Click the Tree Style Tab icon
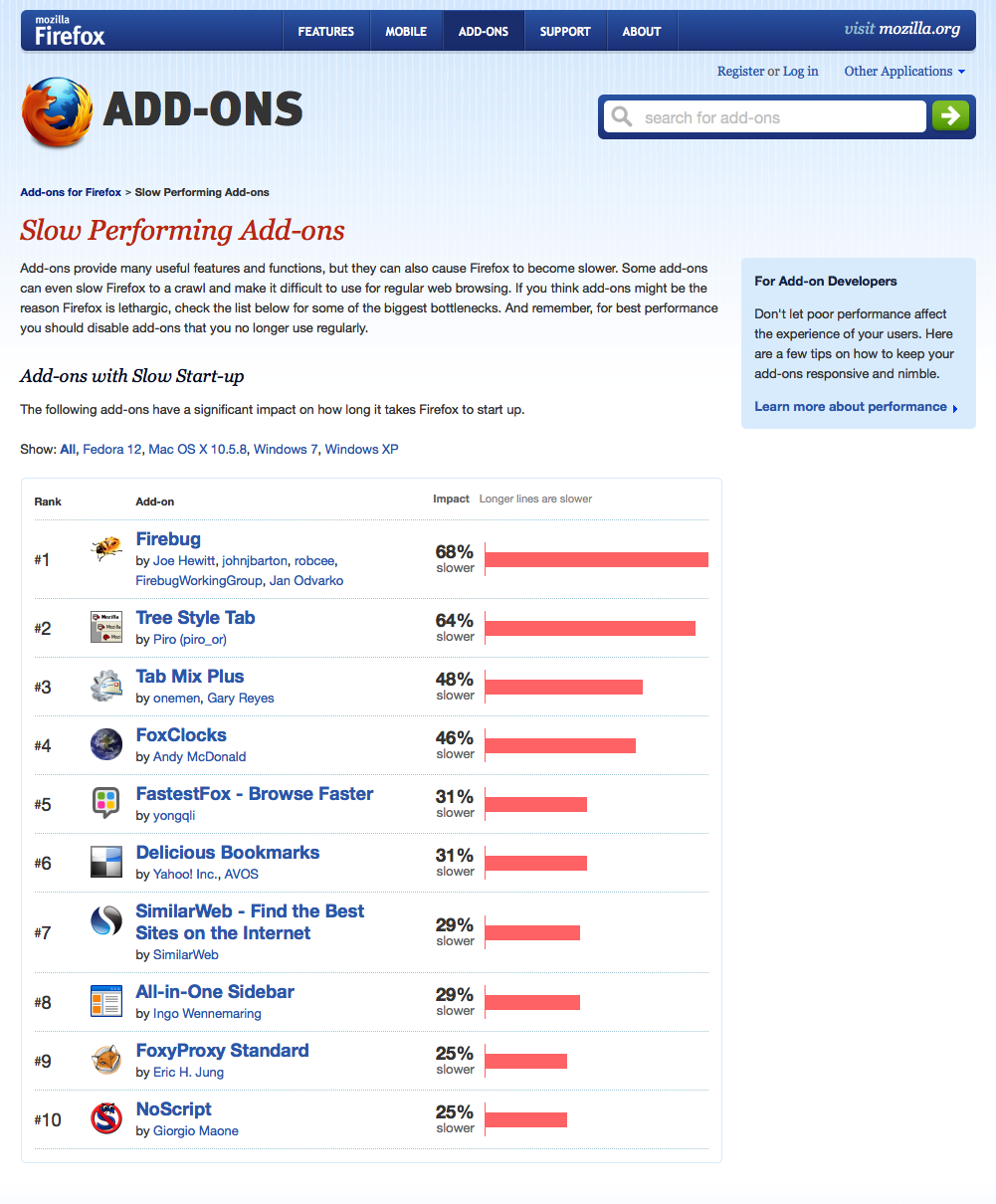 (106, 628)
